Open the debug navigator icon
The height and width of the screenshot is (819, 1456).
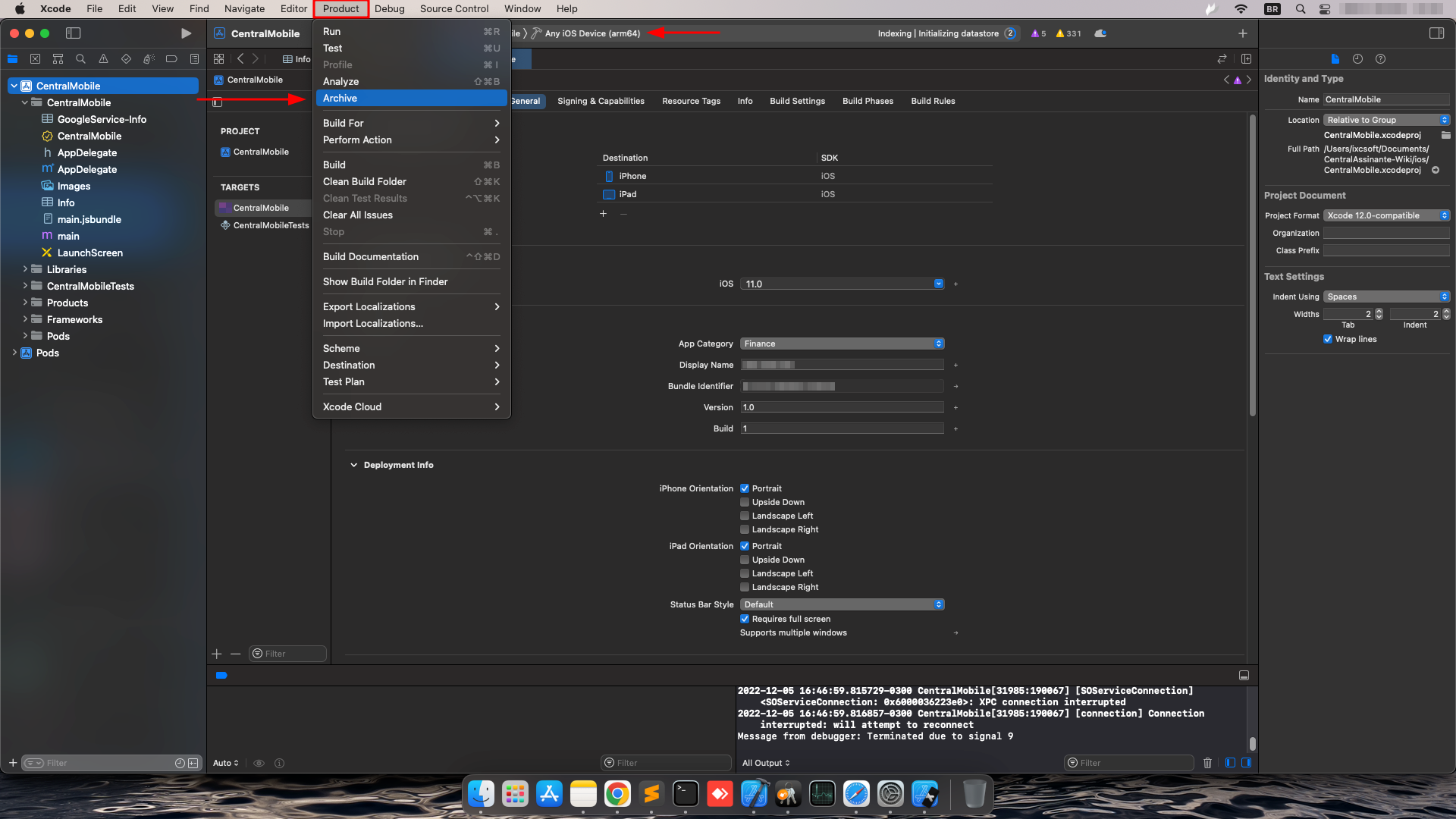[x=149, y=59]
